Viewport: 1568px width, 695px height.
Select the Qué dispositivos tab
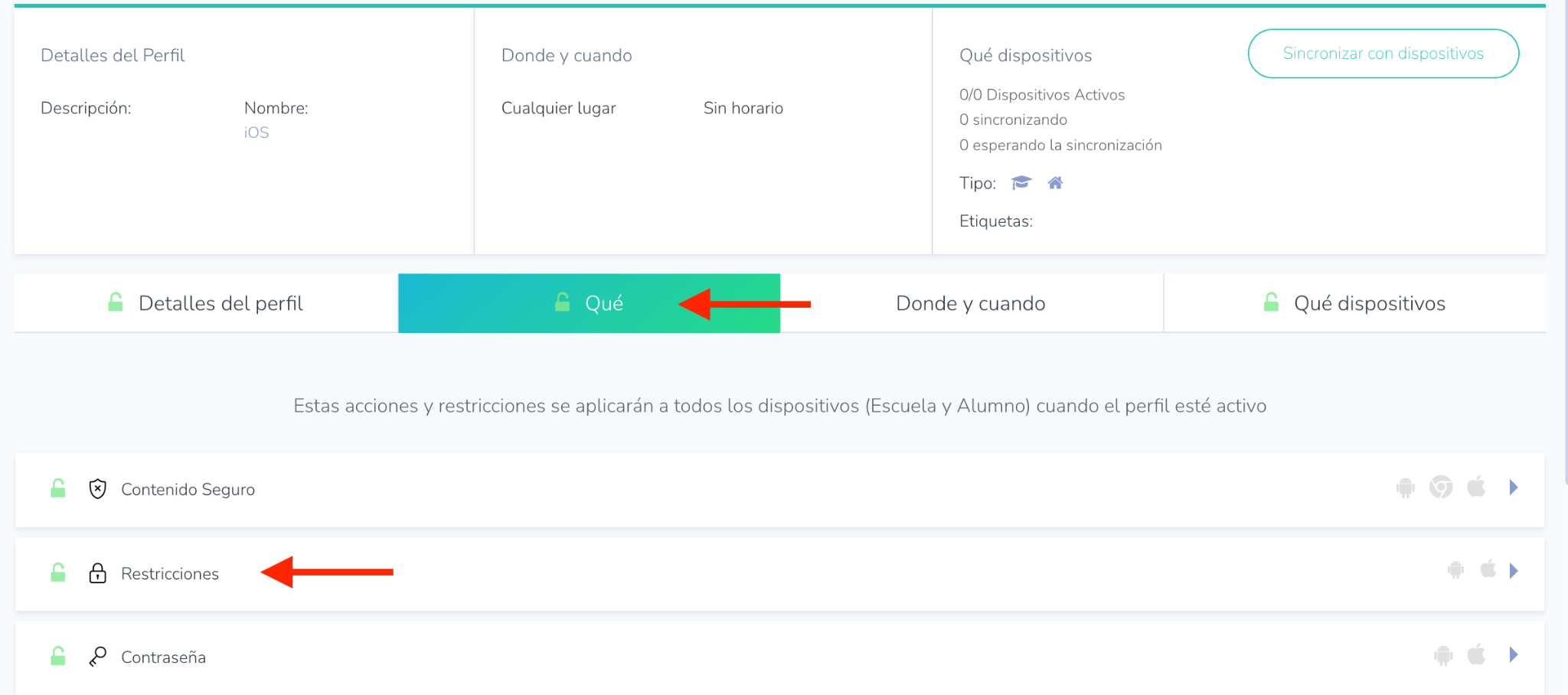tap(1354, 304)
